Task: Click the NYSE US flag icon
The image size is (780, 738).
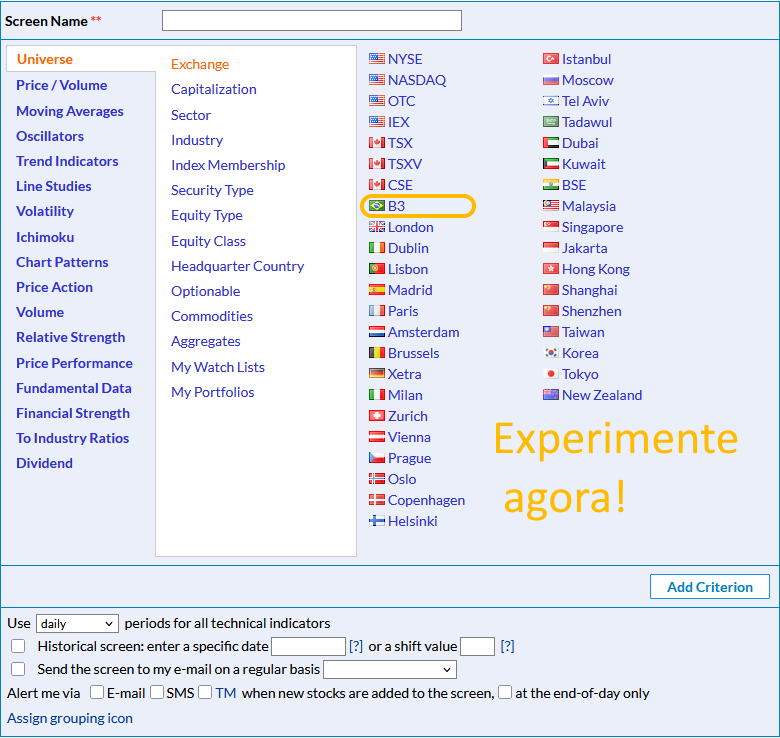Action: pyautogui.click(x=377, y=59)
